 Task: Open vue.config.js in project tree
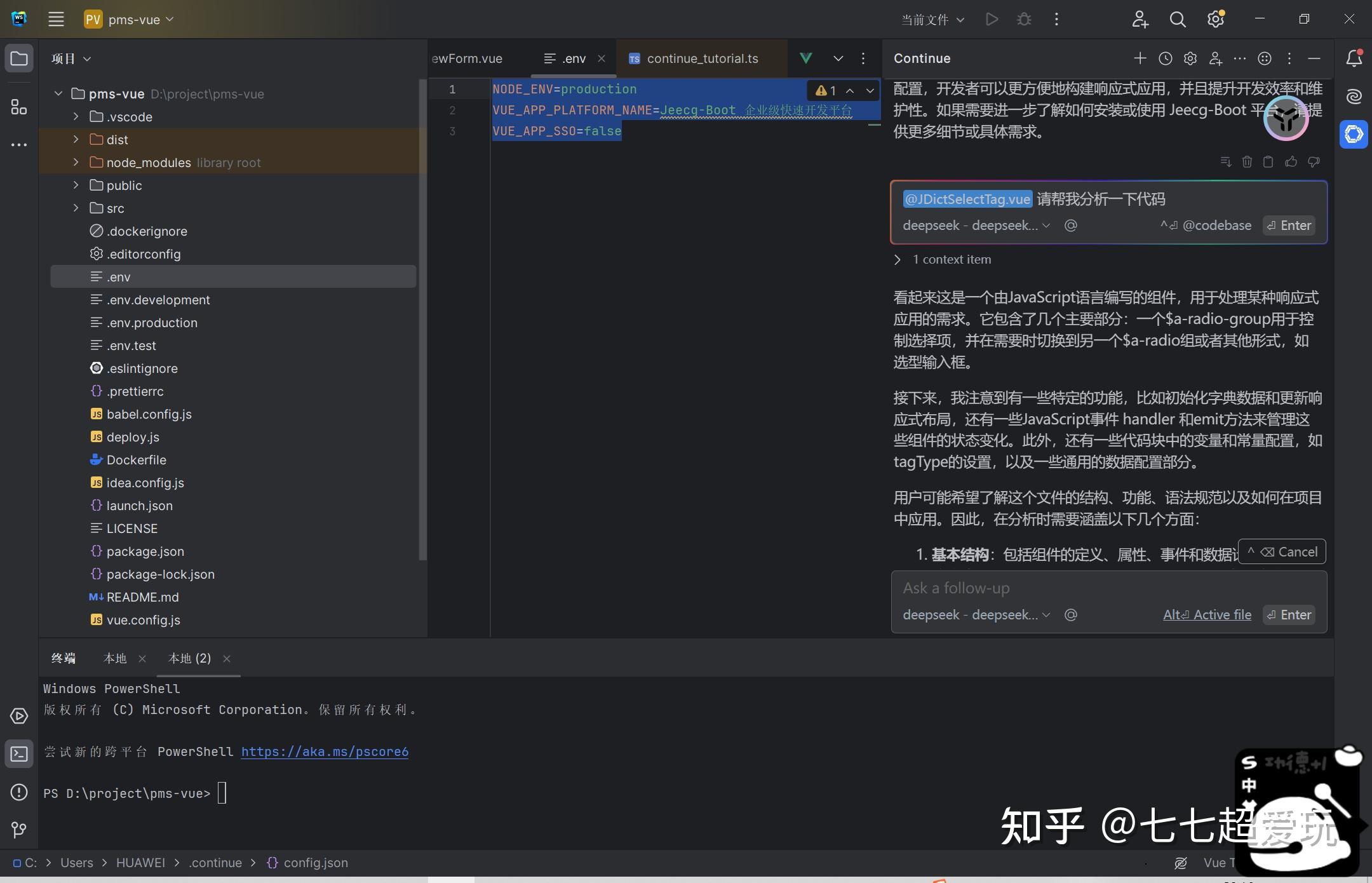click(143, 619)
